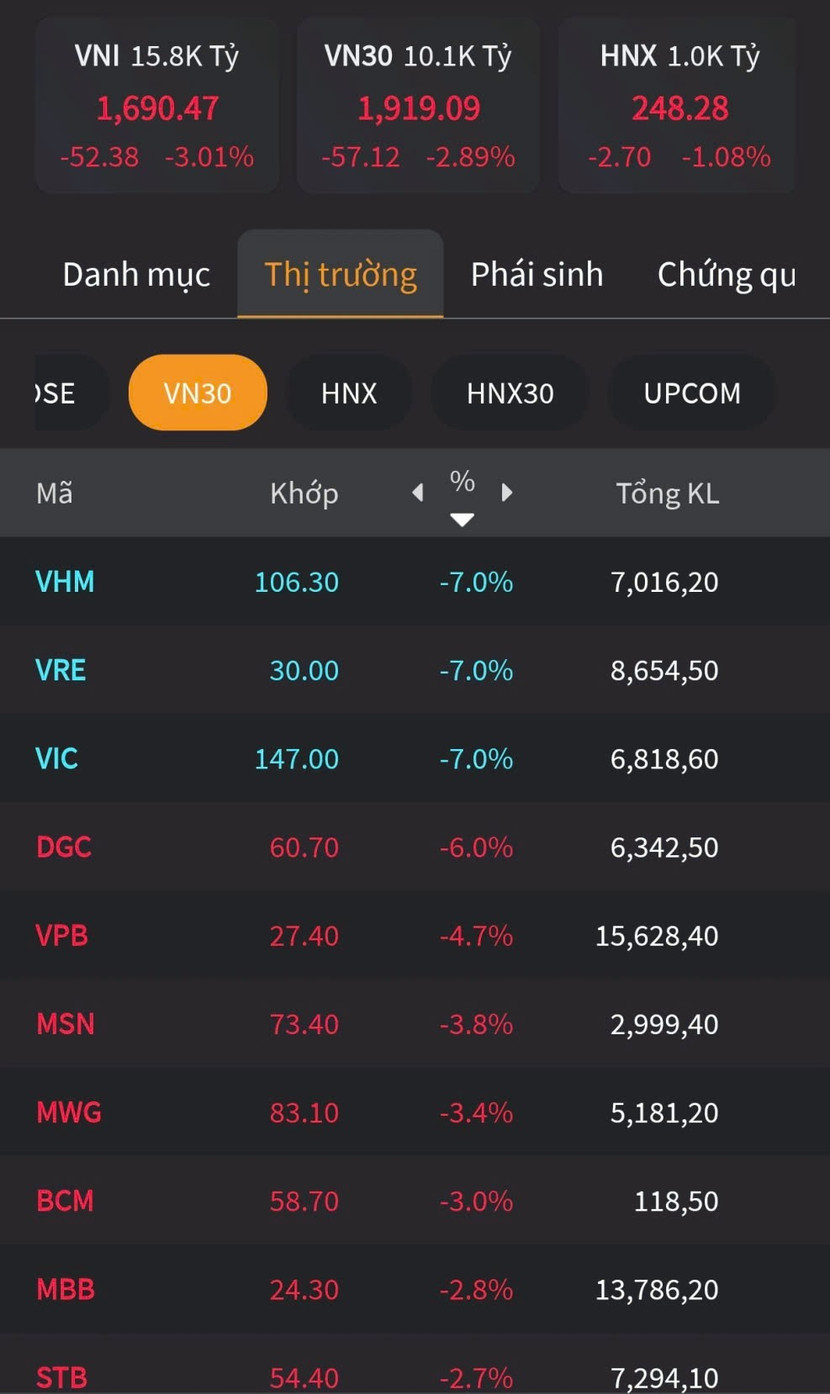Open the Chứng quyền tab
This screenshot has width=830, height=1394.
(x=726, y=275)
